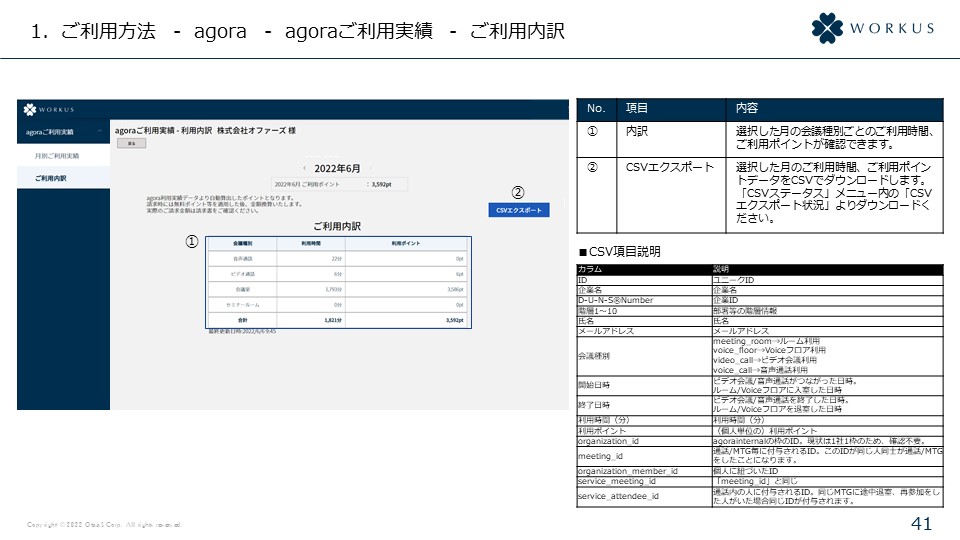960x540 pixels.
Task: Click the 利用ポイント header in the breakdown table
Action: point(406,244)
